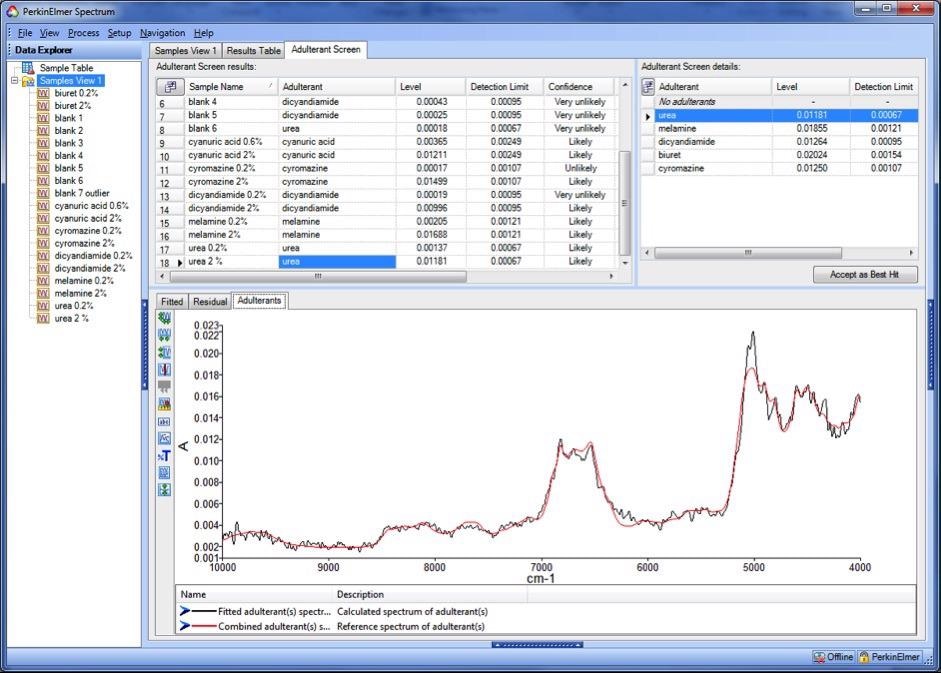Viewport: 941px width, 673px height.
Task: Click the curve format graph icon
Action: click(164, 438)
